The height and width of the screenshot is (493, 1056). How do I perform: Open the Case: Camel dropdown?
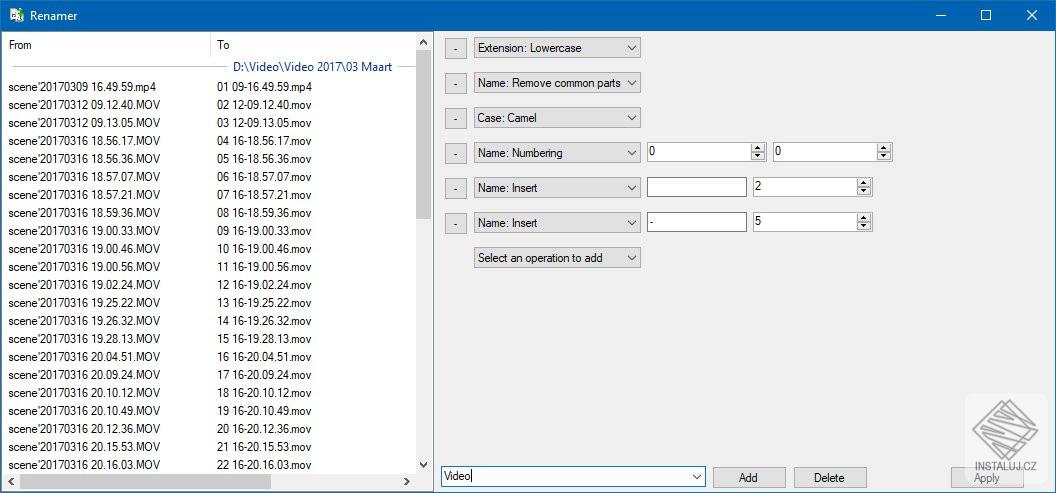(x=557, y=118)
